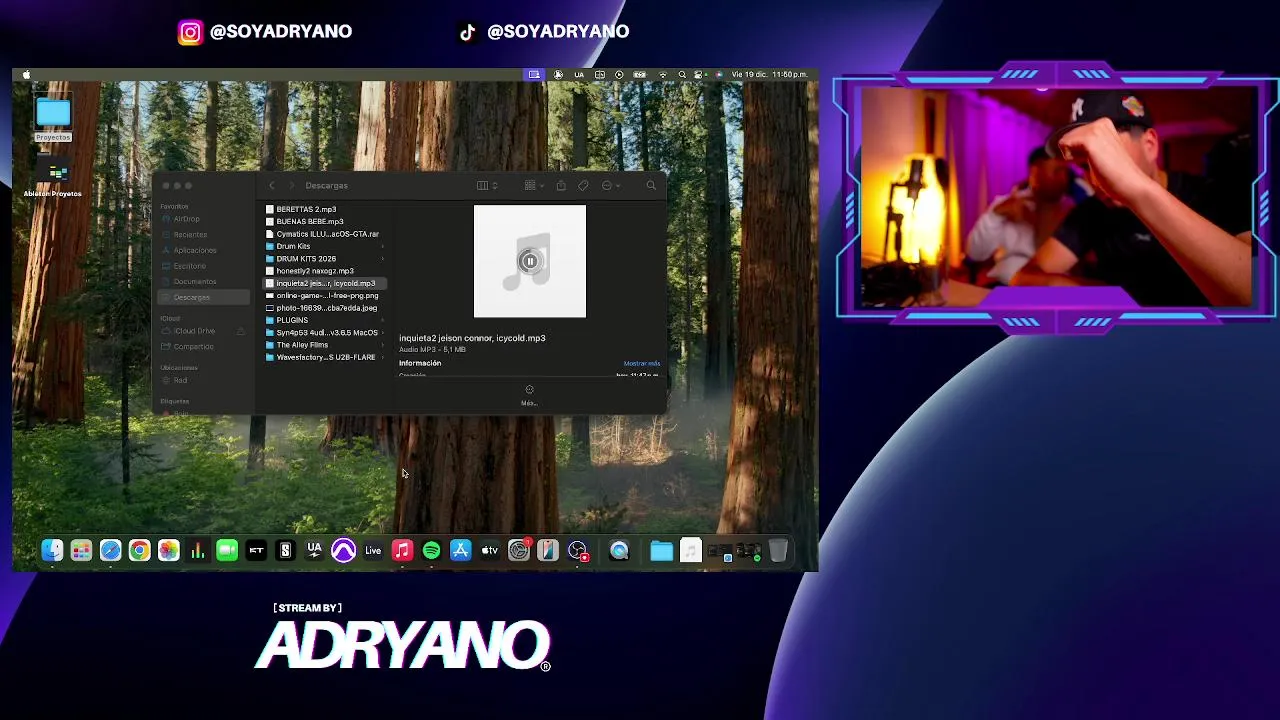The image size is (1280, 720).
Task: Open the action ellipsis menu in Finder
Action: click(x=610, y=185)
